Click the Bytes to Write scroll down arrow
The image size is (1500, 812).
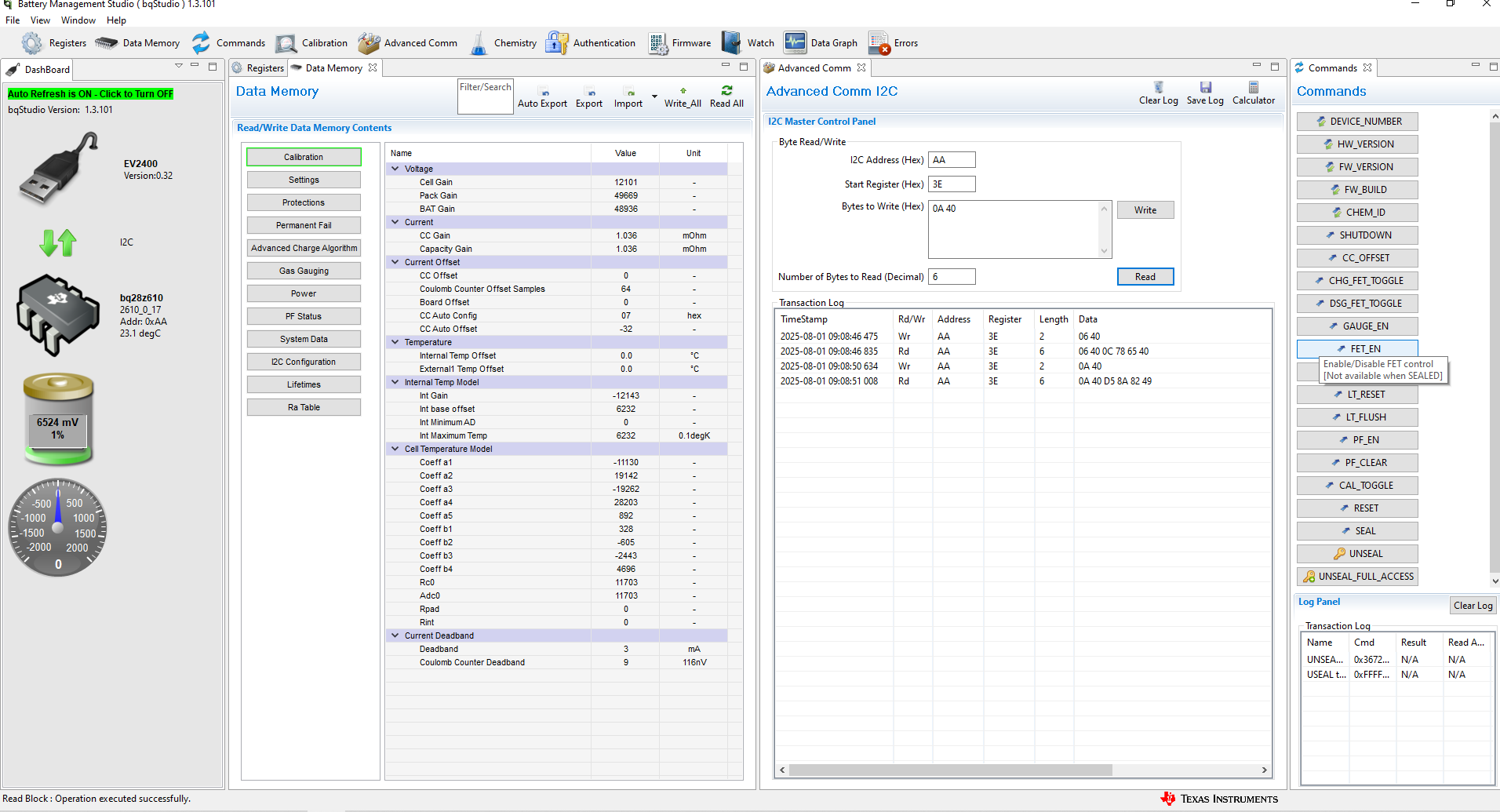(x=1104, y=251)
